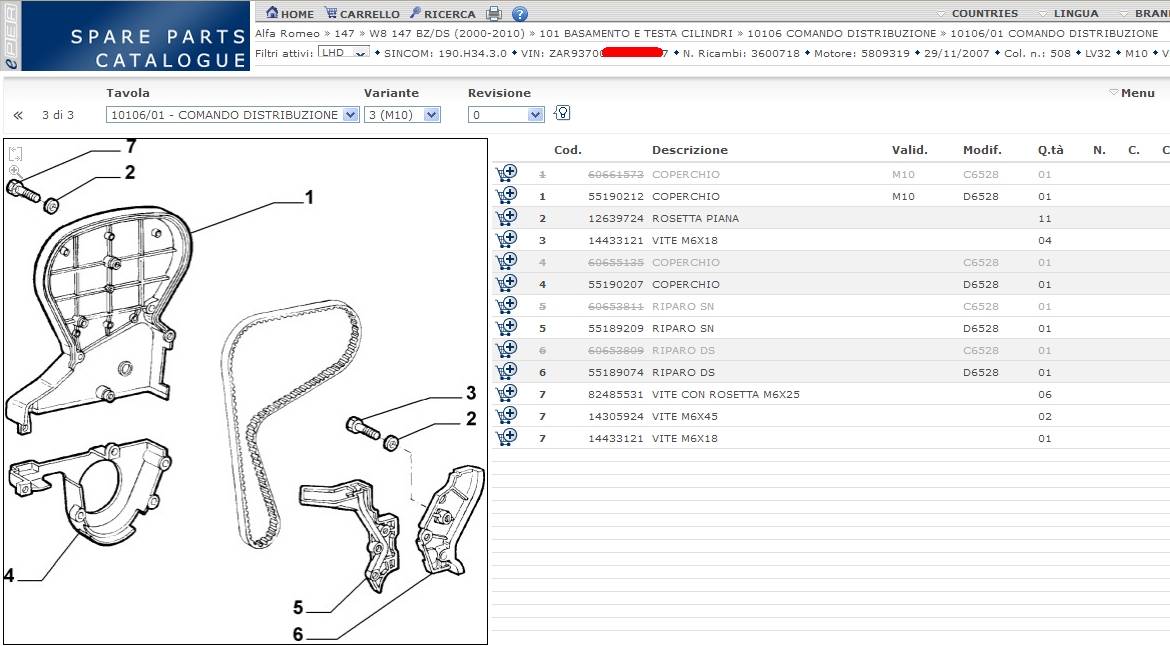Image resolution: width=1170 pixels, height=646 pixels.
Task: Add struck-through RIPARO SN 60653811 to cart
Action: (x=507, y=306)
